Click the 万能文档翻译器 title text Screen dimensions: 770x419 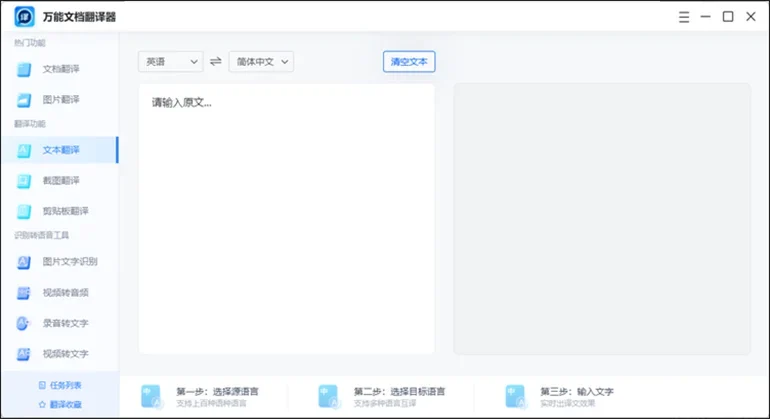coord(79,17)
